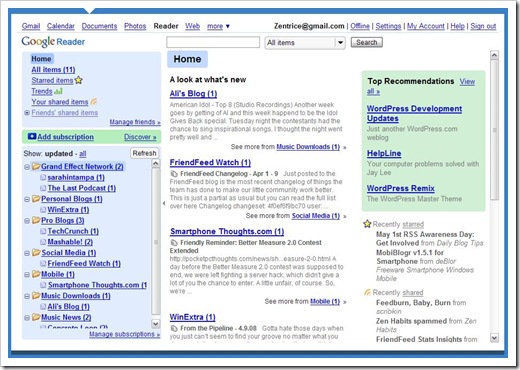Open Calendar from the top bar
This screenshot has width=520, height=370.
coord(61,26)
